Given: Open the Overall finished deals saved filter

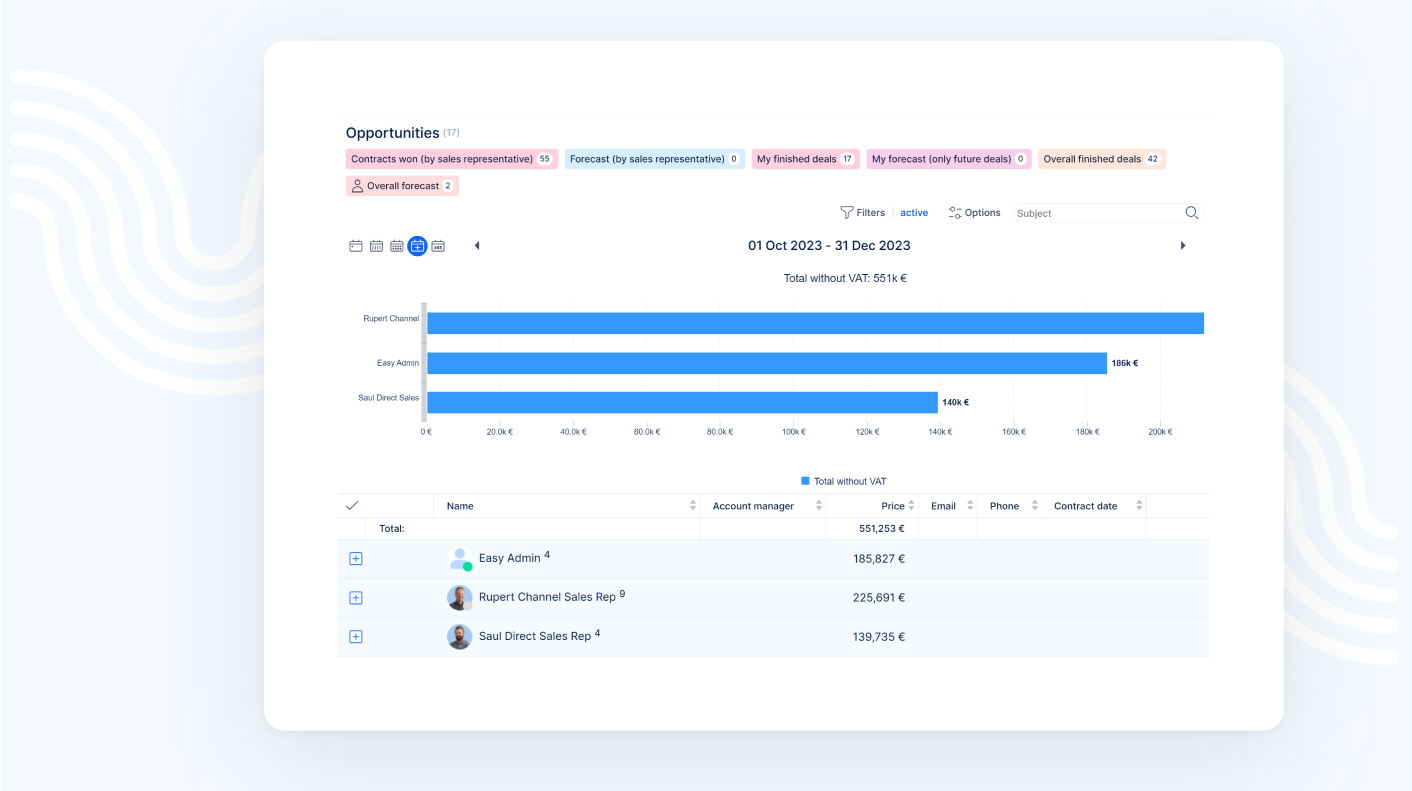Looking at the screenshot, I should click(1101, 159).
